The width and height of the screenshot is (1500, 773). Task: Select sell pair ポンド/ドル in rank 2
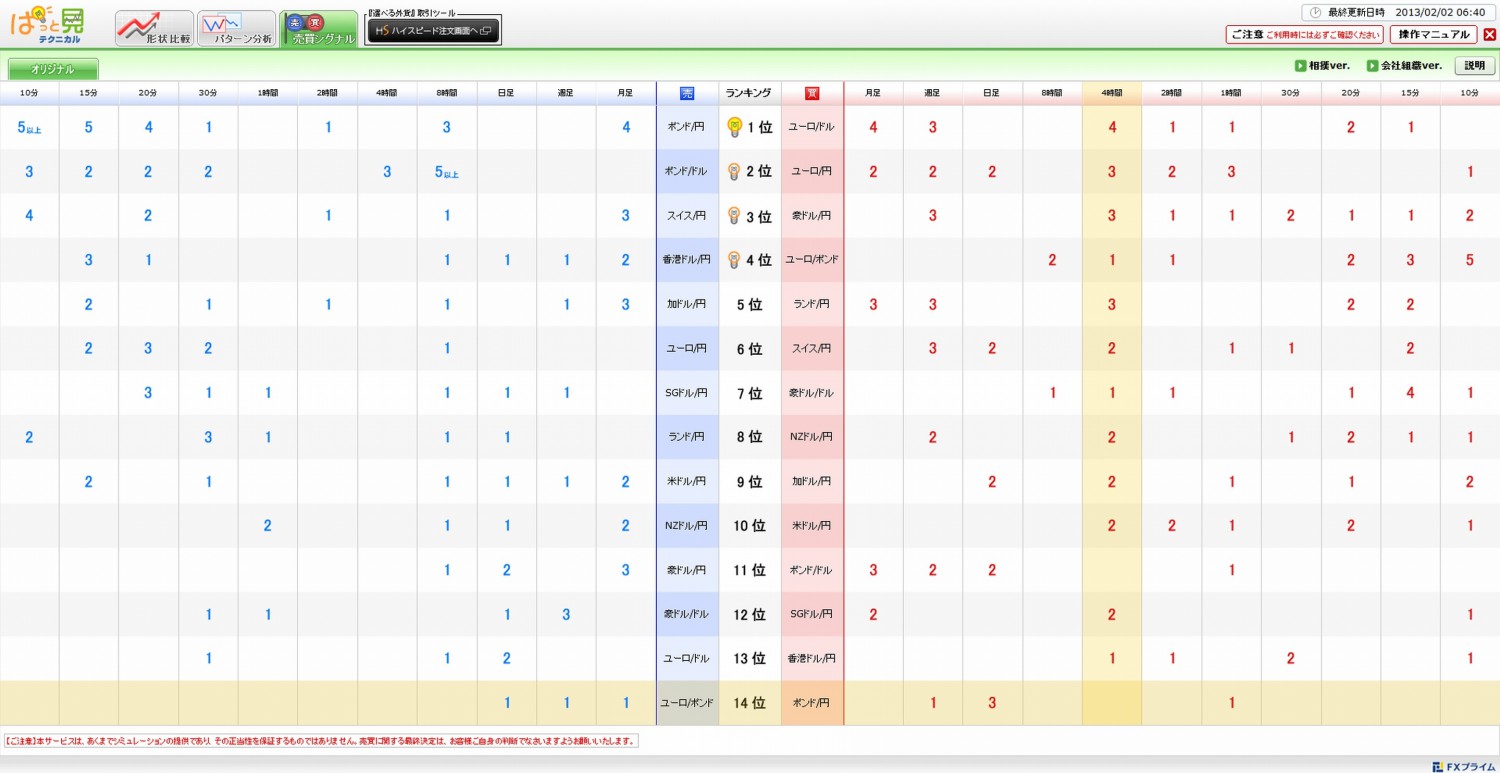pos(687,171)
